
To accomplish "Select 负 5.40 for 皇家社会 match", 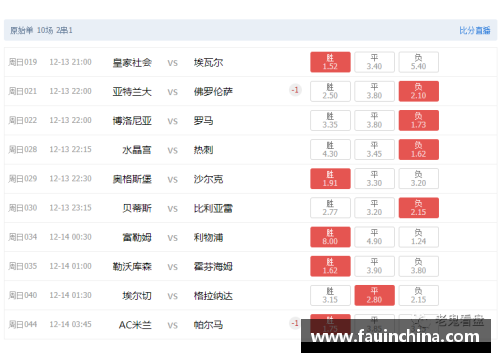I will (x=419, y=62).
